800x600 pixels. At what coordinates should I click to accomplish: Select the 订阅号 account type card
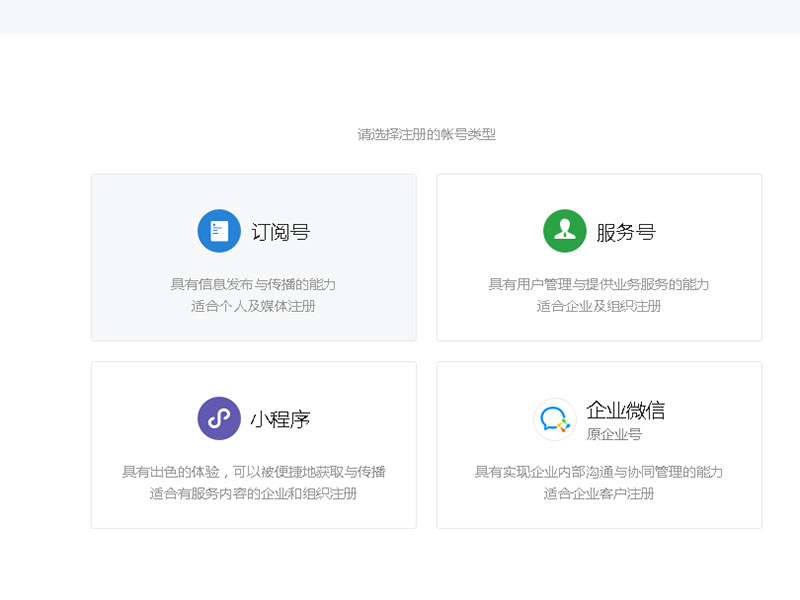pos(252,257)
